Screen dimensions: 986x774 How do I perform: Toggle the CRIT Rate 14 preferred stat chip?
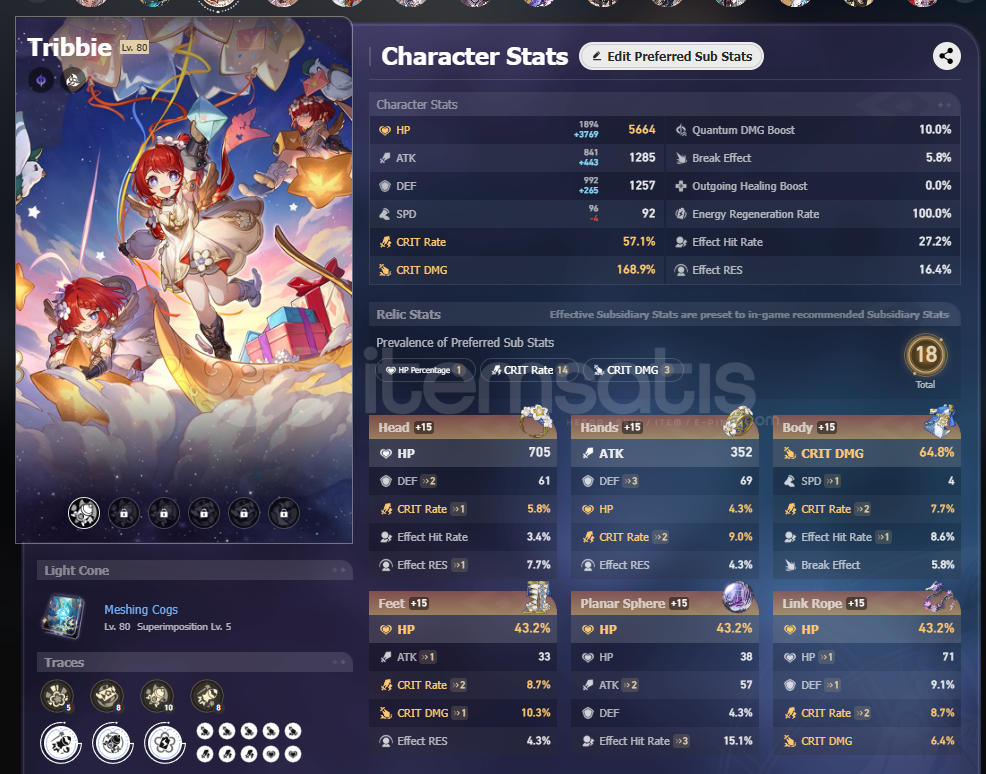[530, 370]
